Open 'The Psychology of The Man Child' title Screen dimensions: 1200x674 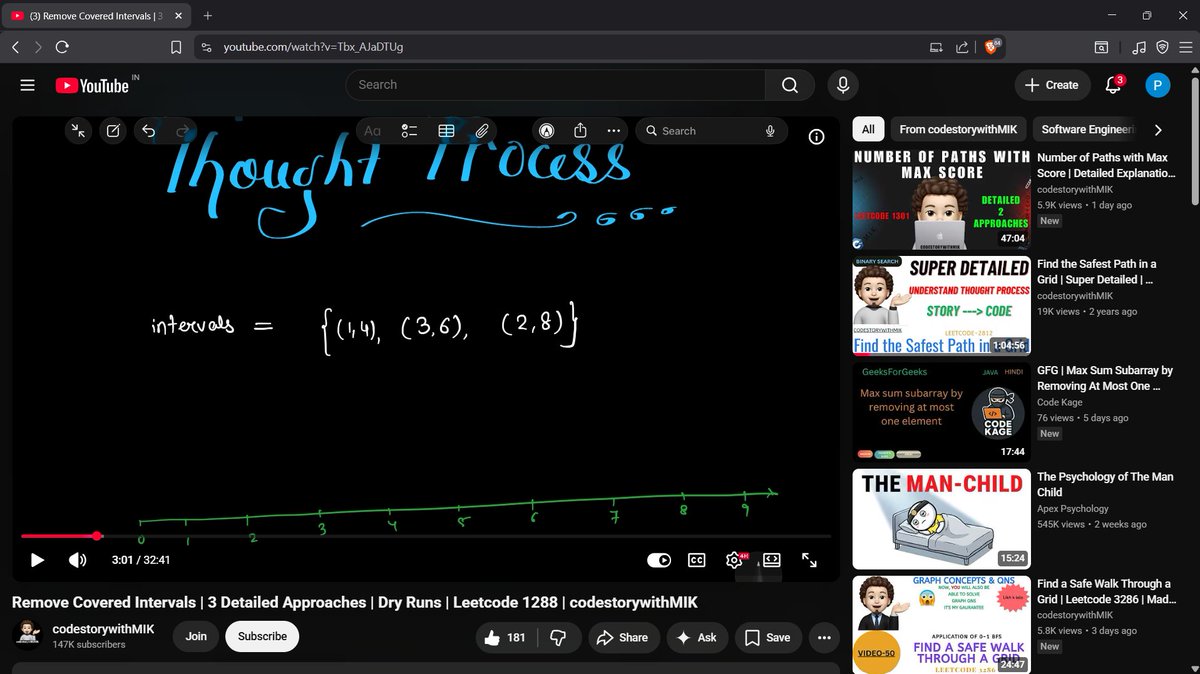(1105, 485)
